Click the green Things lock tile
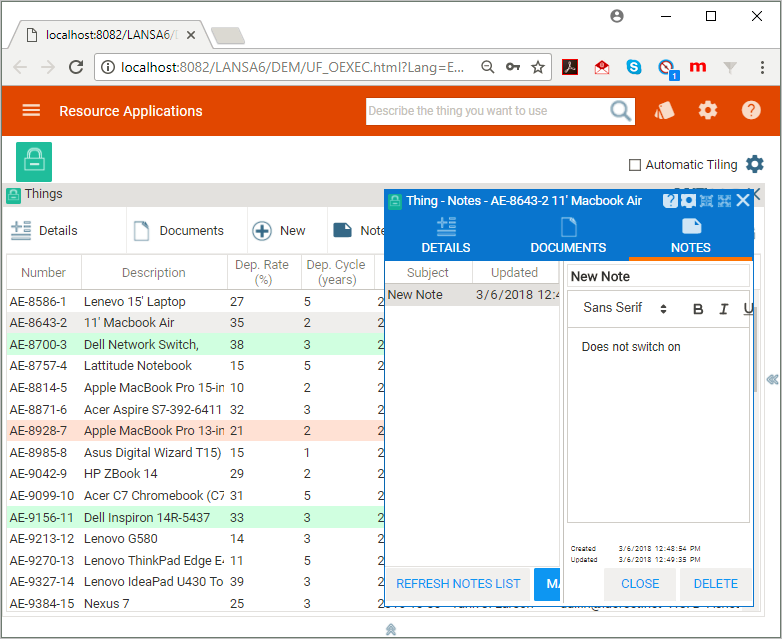Image resolution: width=782 pixels, height=639 pixels. (x=34, y=162)
